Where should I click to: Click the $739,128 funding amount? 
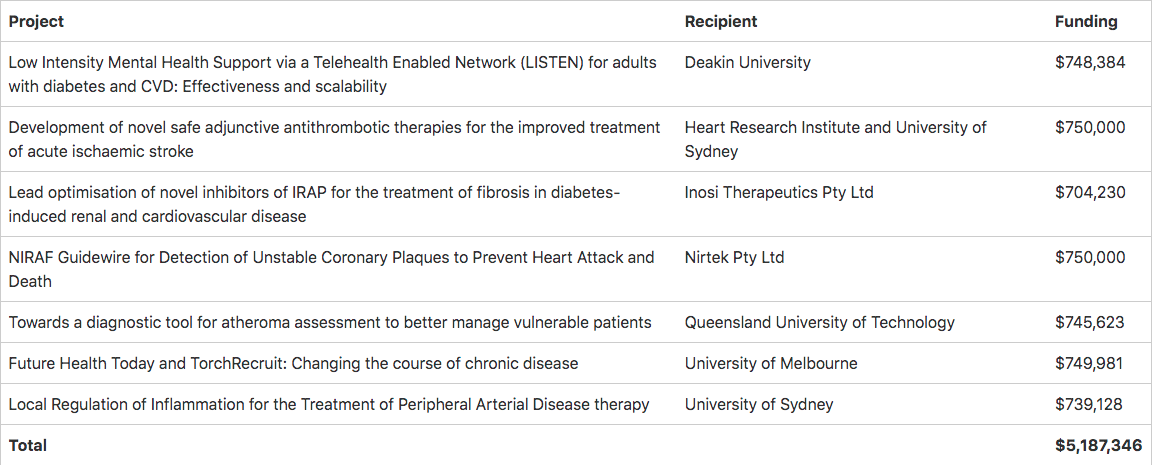pyautogui.click(x=1089, y=404)
